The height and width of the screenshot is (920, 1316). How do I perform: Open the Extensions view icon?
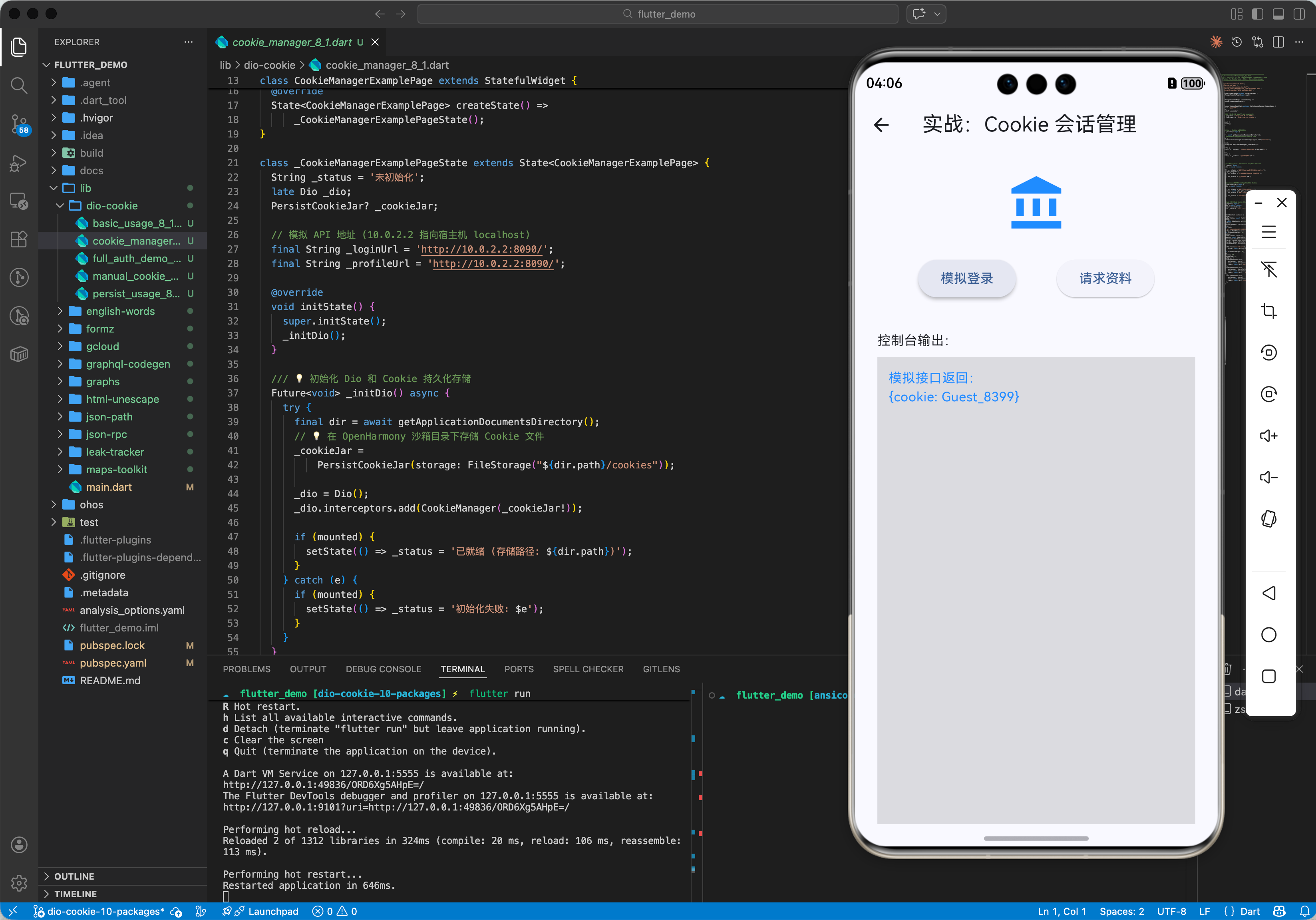(19, 239)
